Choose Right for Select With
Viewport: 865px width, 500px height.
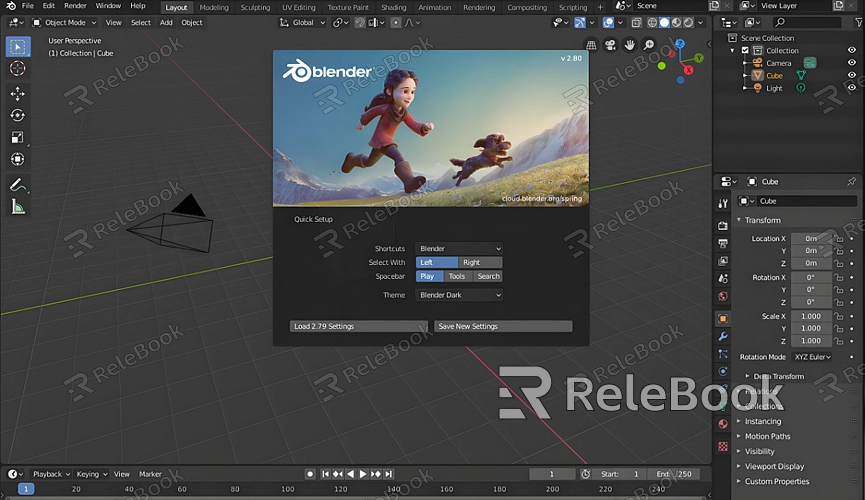pos(480,262)
